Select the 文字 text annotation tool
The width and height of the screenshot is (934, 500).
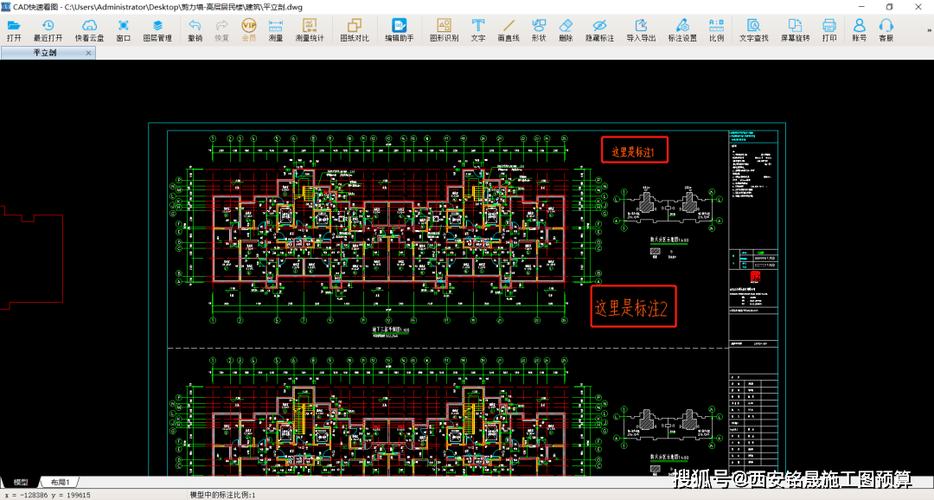[478, 30]
